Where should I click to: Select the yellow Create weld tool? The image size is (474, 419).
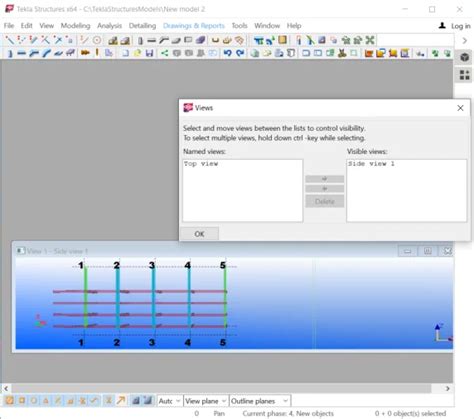(97, 53)
